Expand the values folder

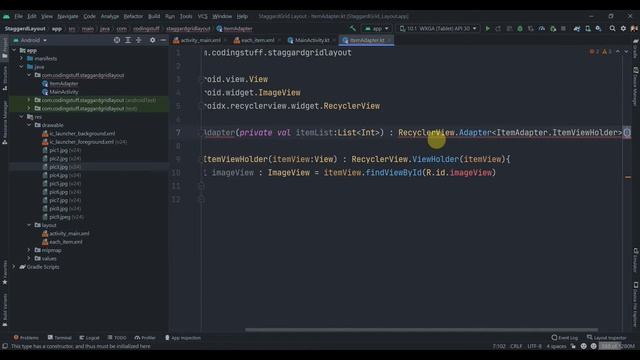[29, 258]
